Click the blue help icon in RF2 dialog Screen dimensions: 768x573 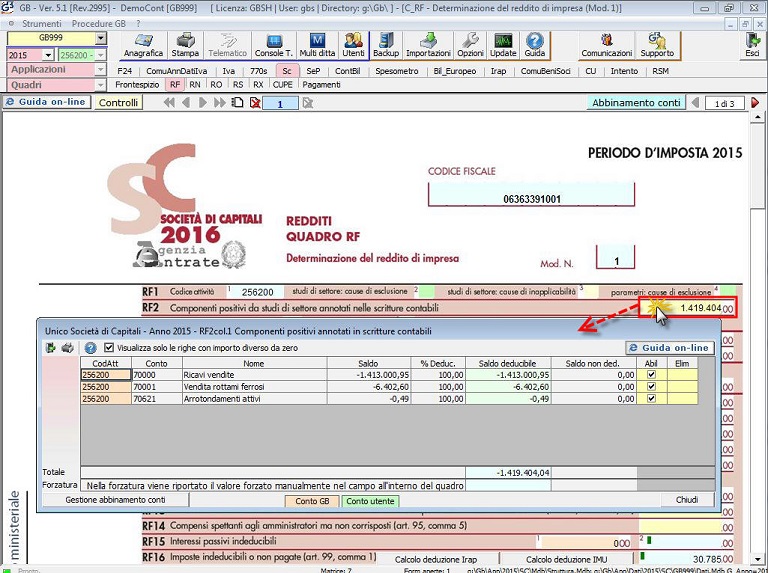[x=90, y=348]
